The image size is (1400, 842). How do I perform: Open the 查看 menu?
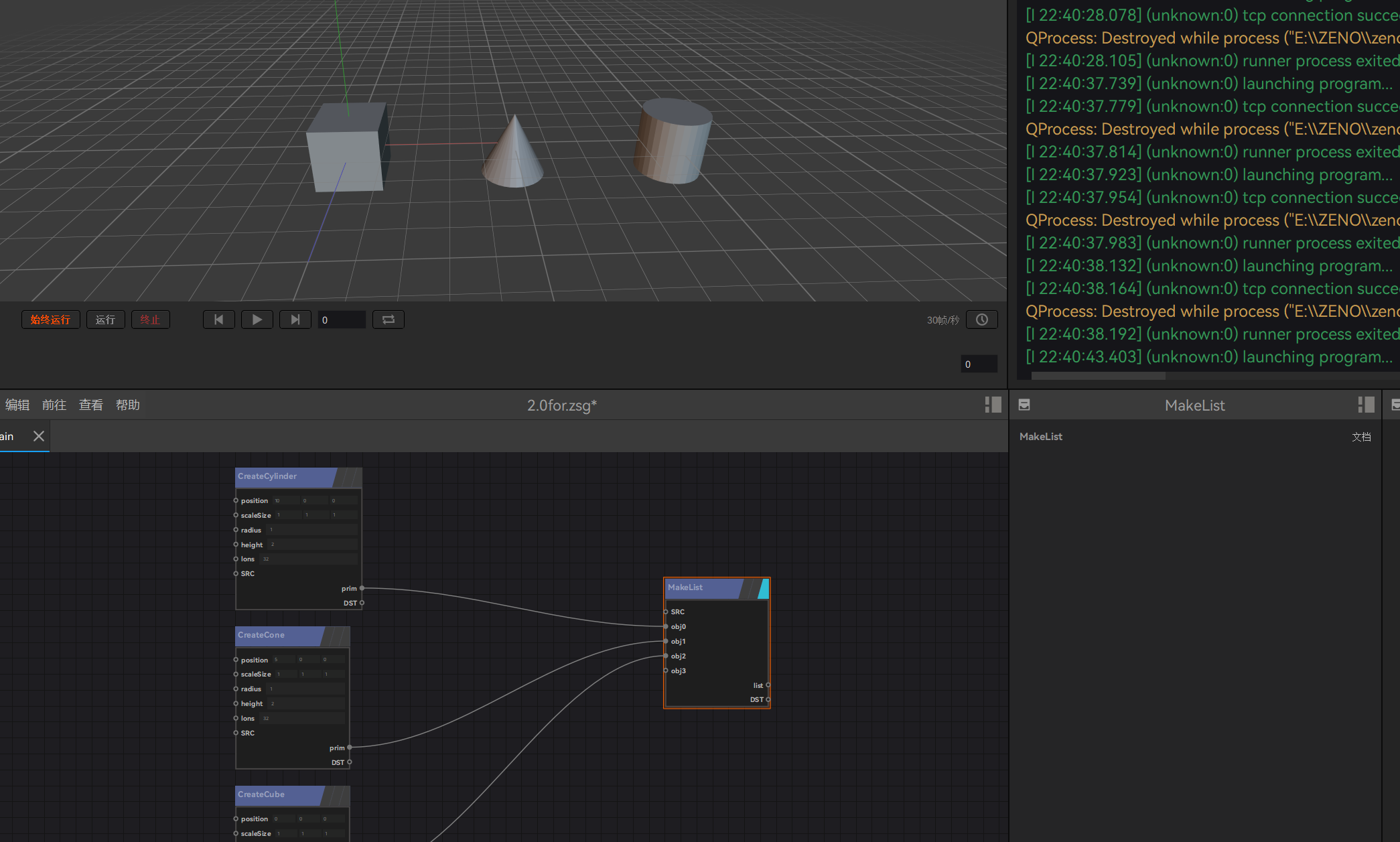pyautogui.click(x=91, y=405)
